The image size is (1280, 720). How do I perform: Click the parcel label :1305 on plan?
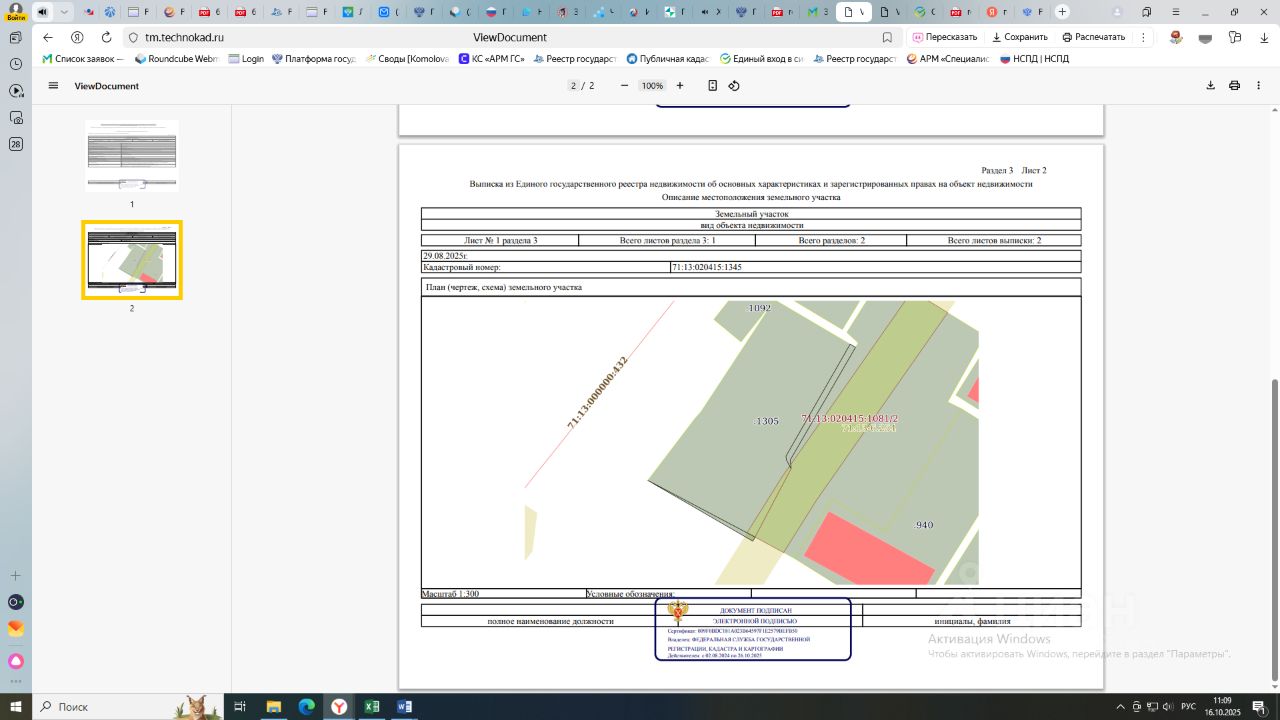(766, 422)
